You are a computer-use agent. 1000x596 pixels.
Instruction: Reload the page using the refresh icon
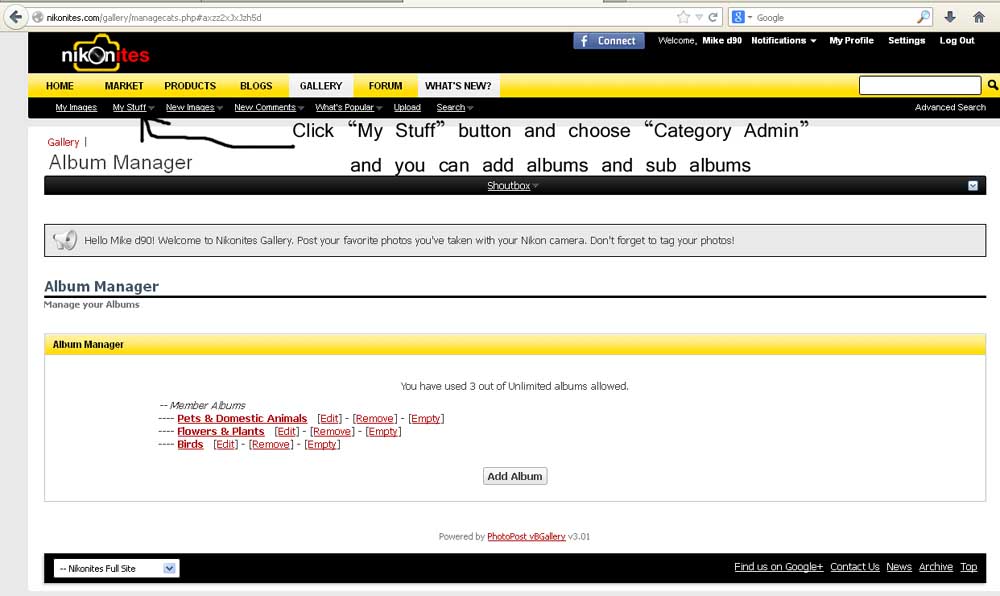[x=713, y=17]
